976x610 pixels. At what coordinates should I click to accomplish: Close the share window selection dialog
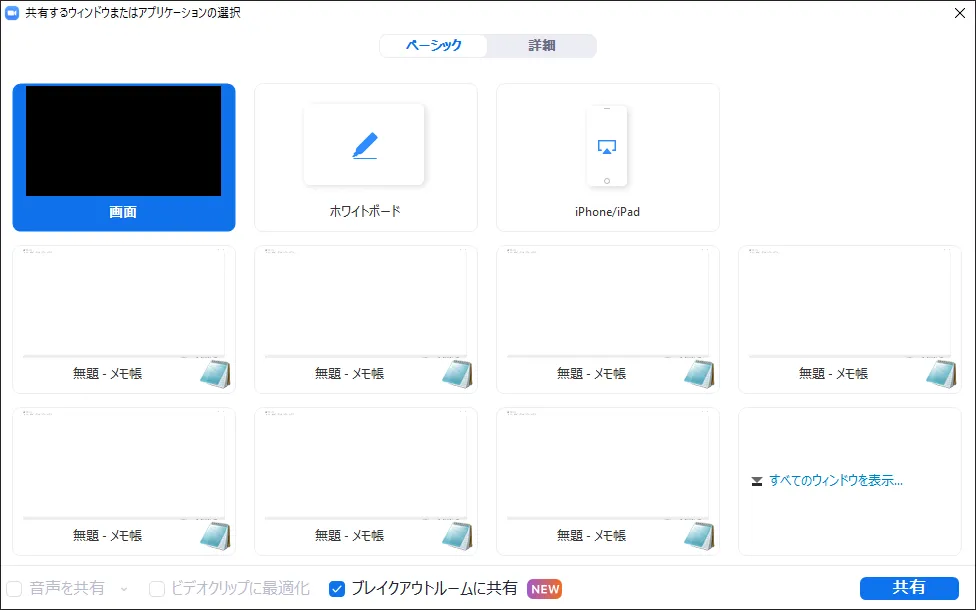point(959,13)
